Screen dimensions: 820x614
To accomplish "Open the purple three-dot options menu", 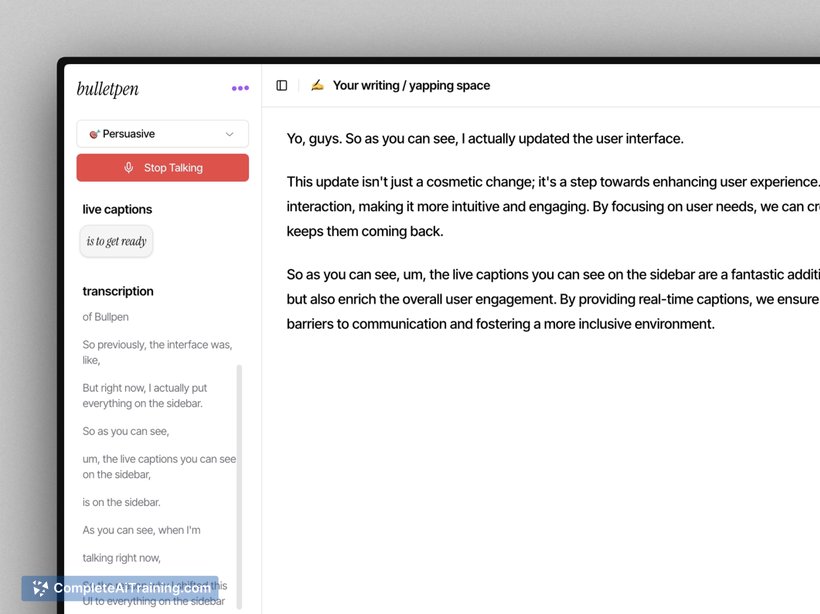I will (240, 88).
